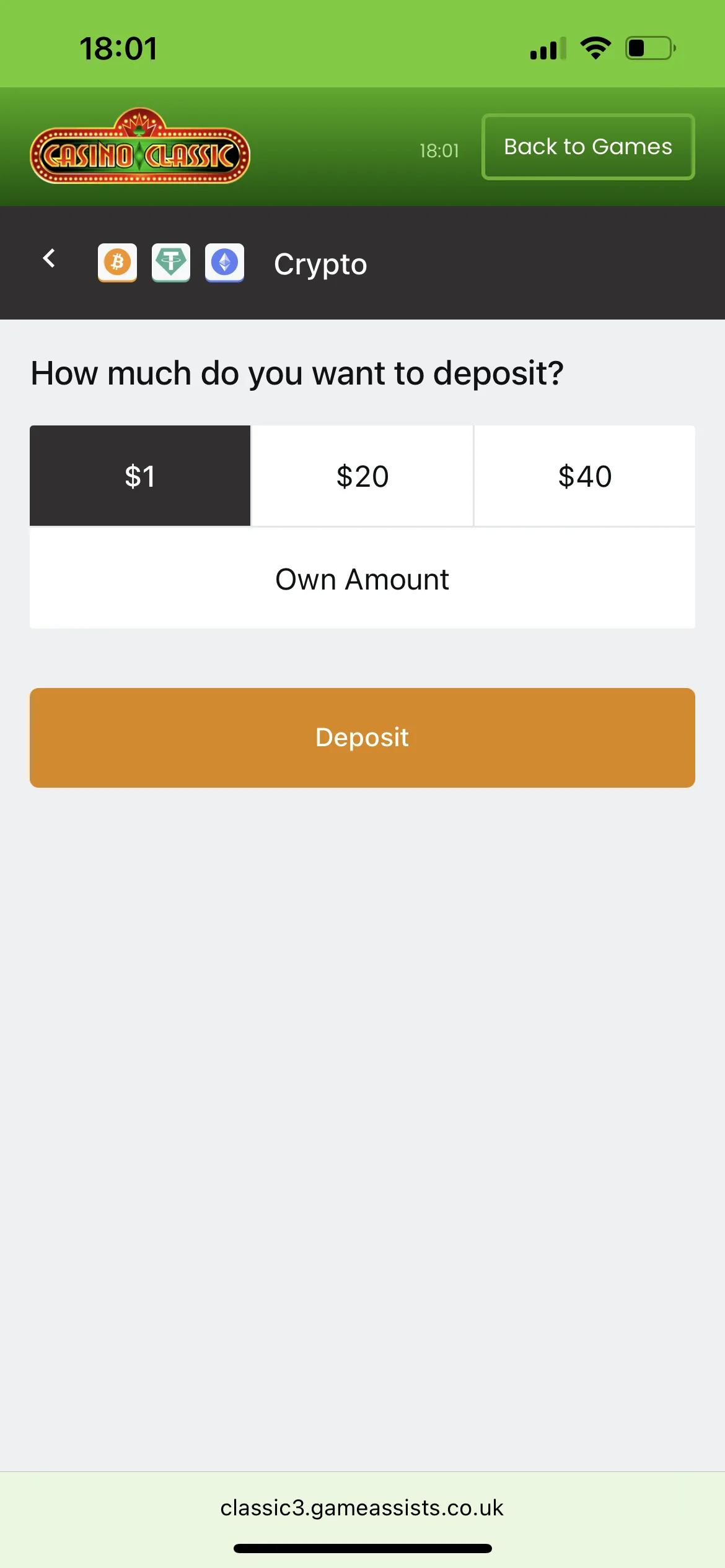
Task: Select the $1 deposit amount
Action: 140,476
